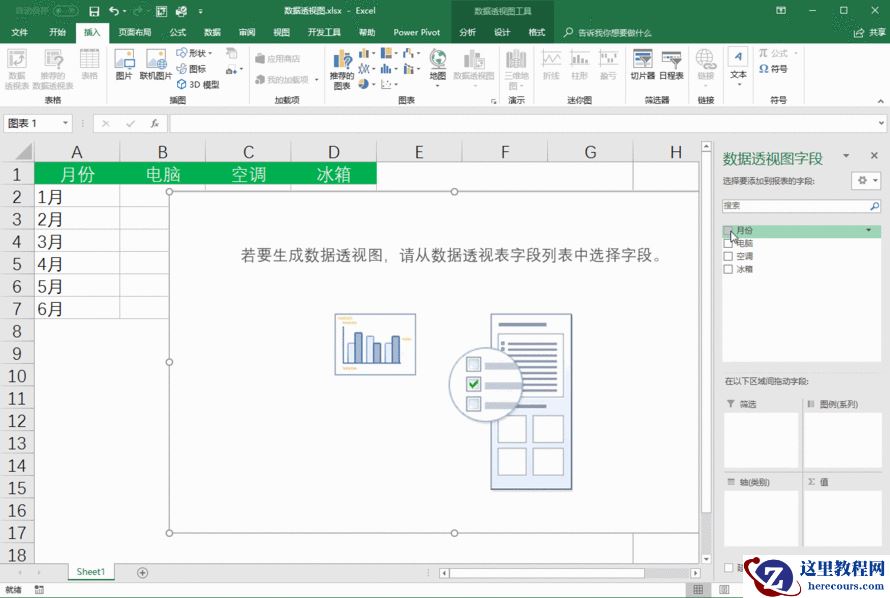
Task: Add a new sheet with plus icon
Action: (142, 572)
